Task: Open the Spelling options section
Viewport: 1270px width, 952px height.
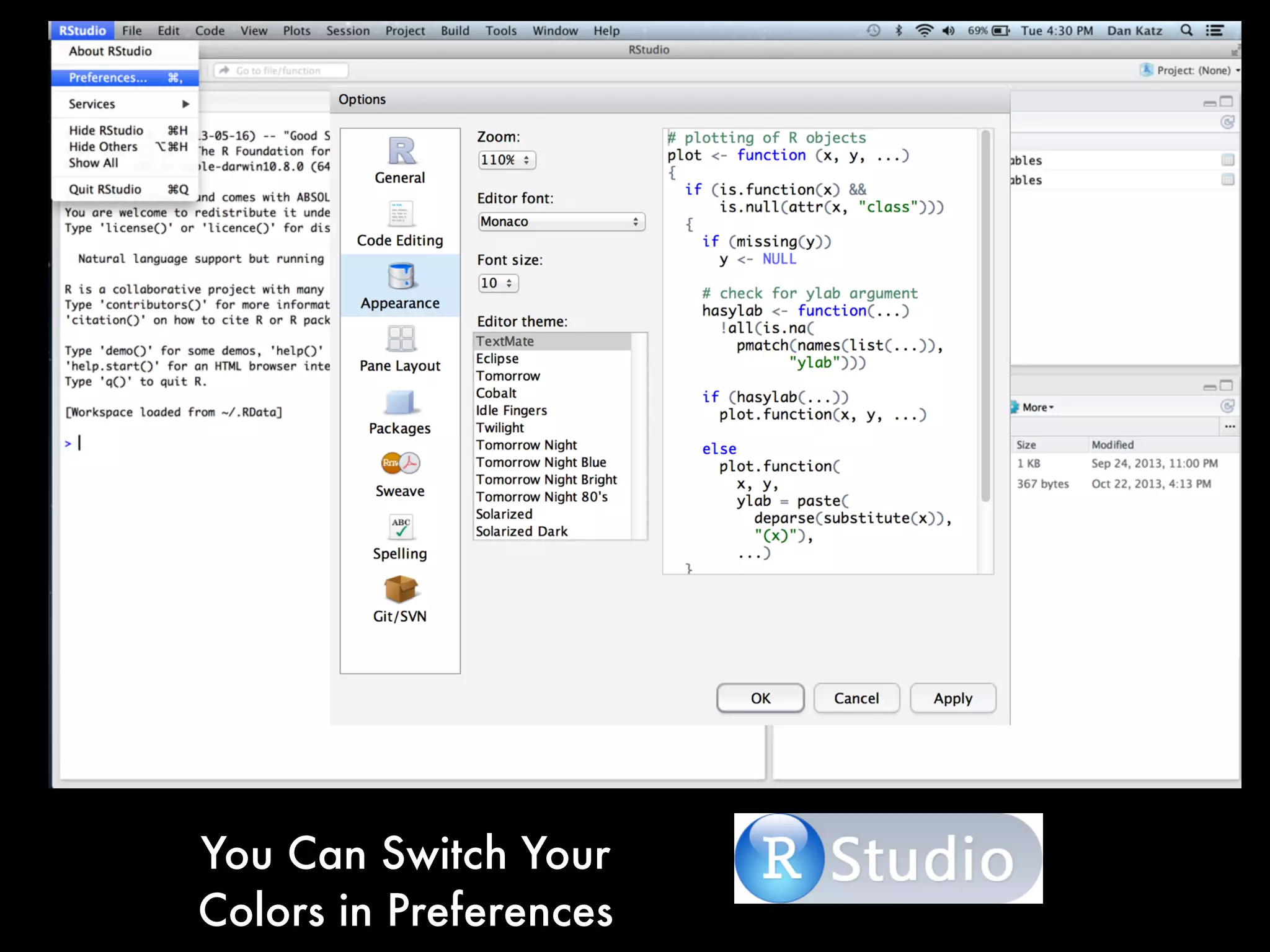Action: (400, 537)
